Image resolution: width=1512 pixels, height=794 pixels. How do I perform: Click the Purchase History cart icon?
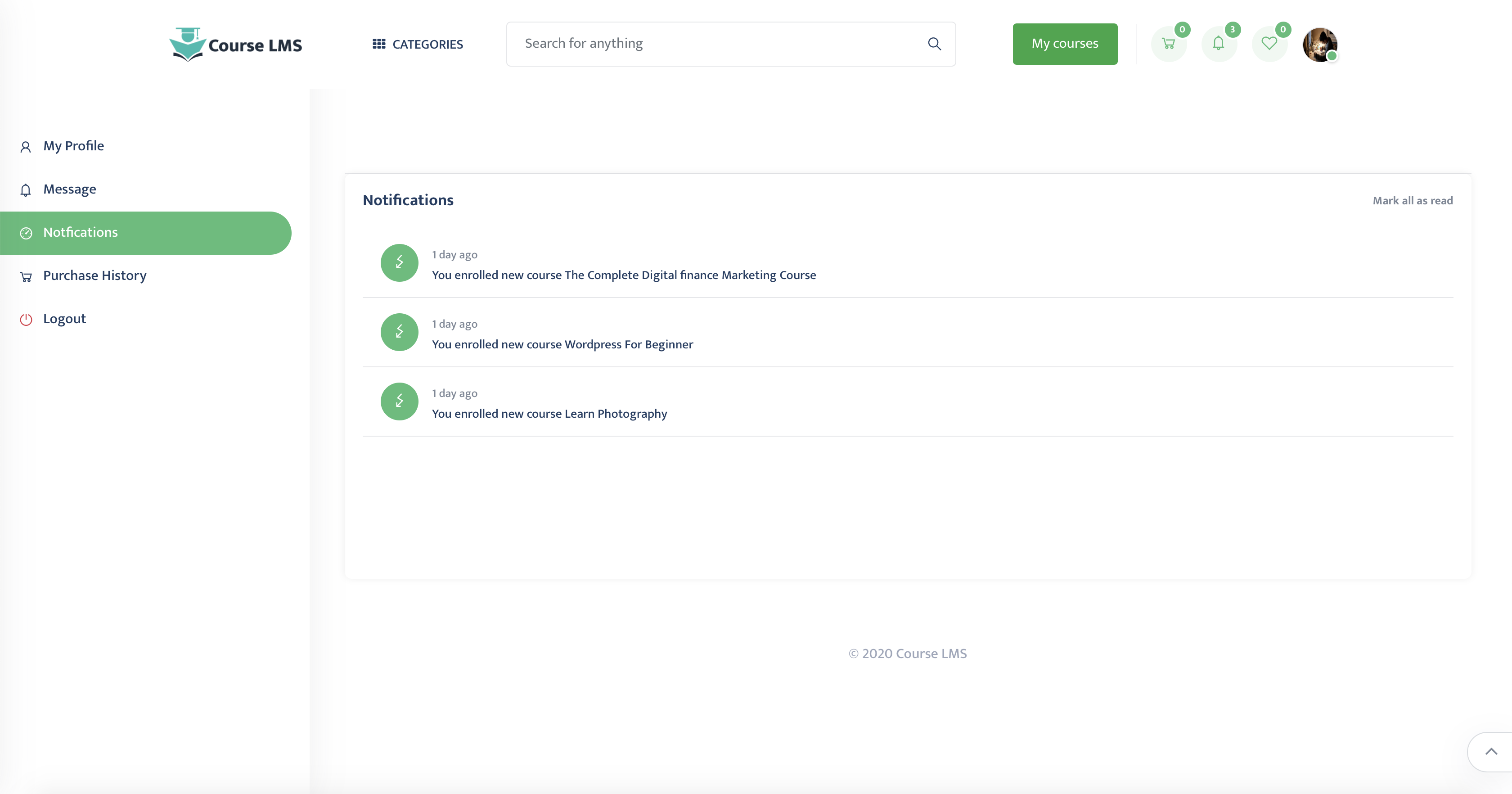(26, 276)
